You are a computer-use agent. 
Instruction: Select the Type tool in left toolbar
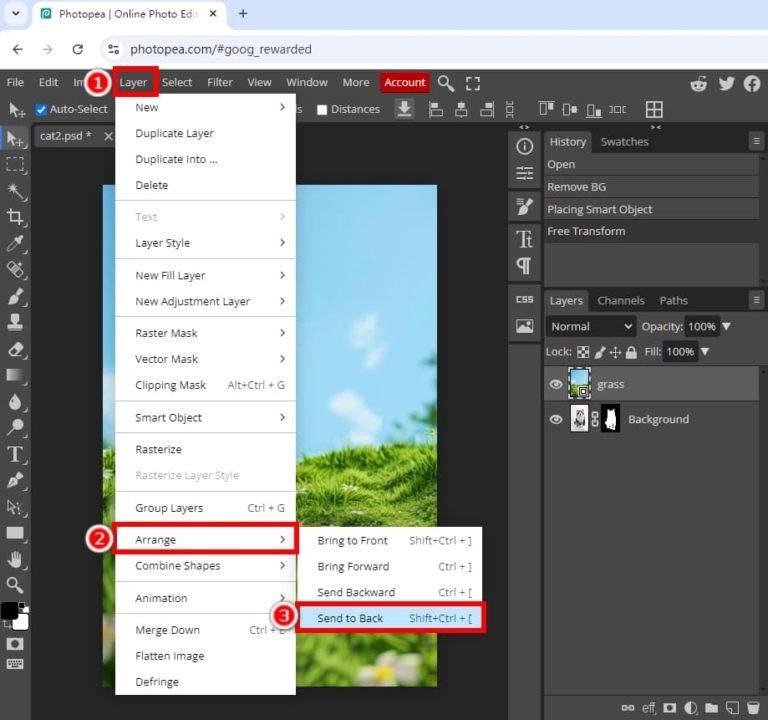[x=15, y=454]
